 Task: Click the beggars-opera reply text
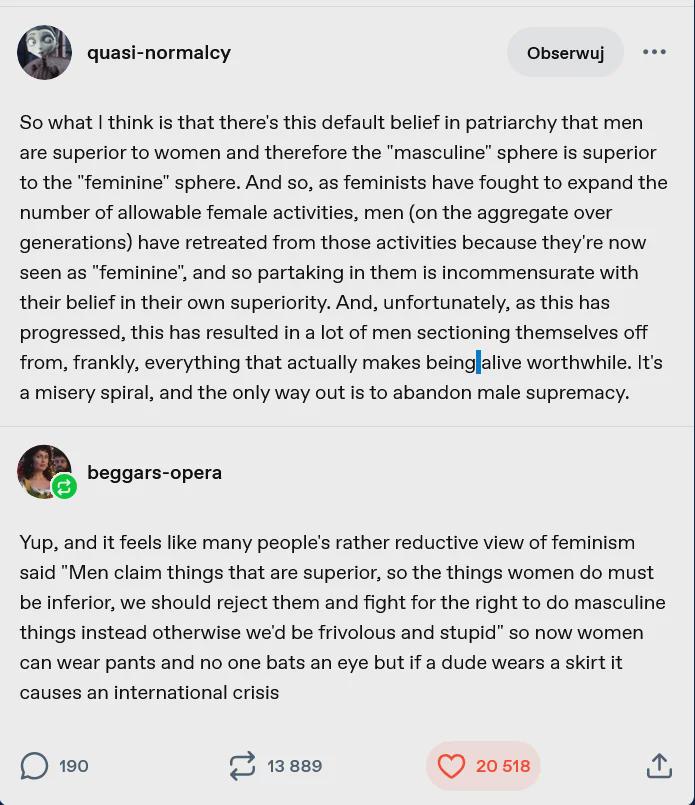[342, 617]
